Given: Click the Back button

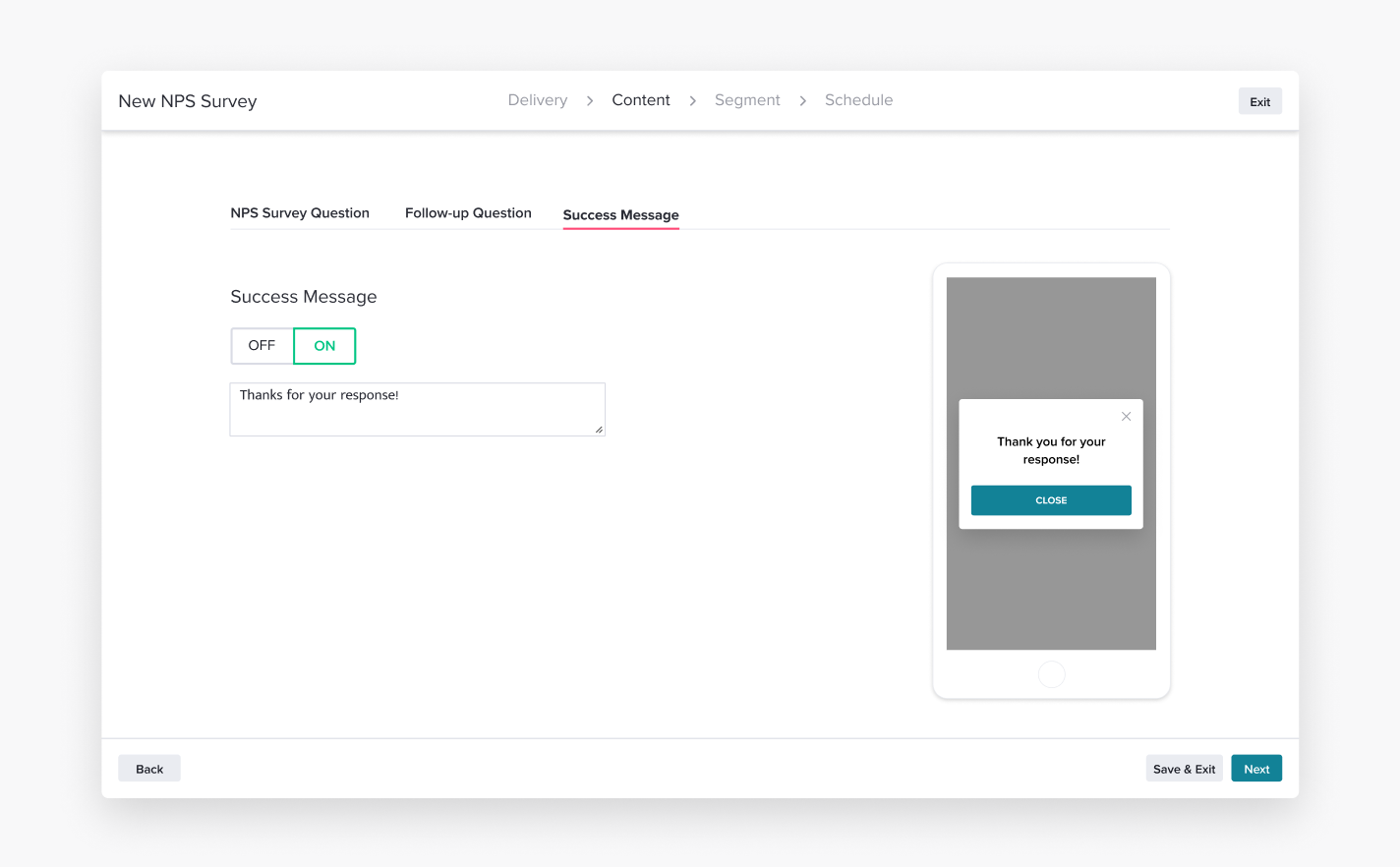Looking at the screenshot, I should pyautogui.click(x=149, y=769).
